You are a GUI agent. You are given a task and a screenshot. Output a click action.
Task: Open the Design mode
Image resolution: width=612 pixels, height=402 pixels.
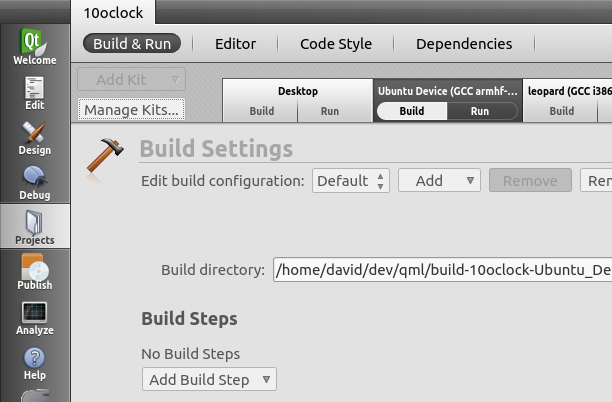coord(35,138)
